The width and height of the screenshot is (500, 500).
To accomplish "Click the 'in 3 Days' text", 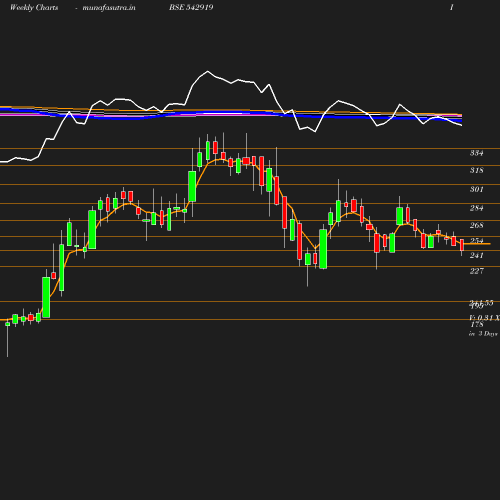I will pyautogui.click(x=483, y=334).
